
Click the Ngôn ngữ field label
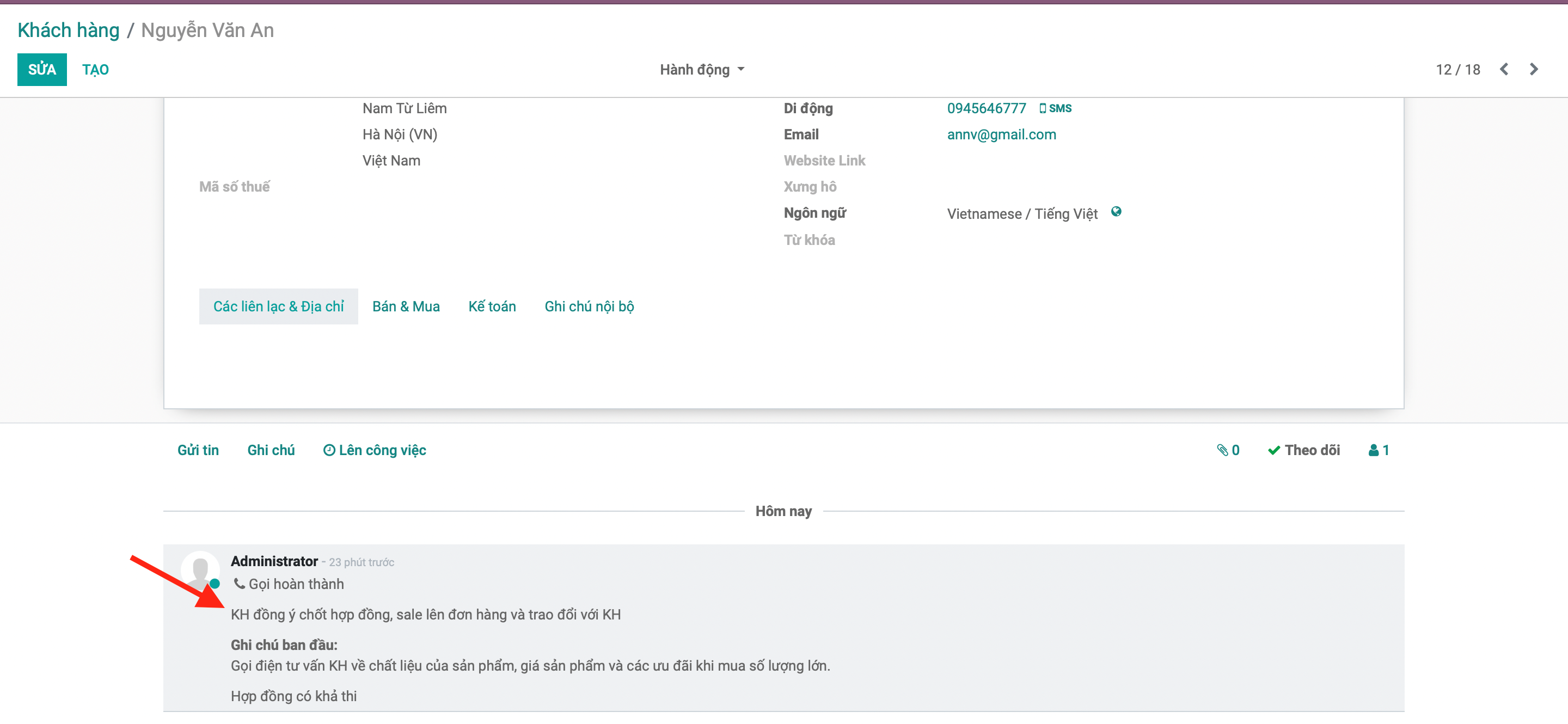[814, 213]
